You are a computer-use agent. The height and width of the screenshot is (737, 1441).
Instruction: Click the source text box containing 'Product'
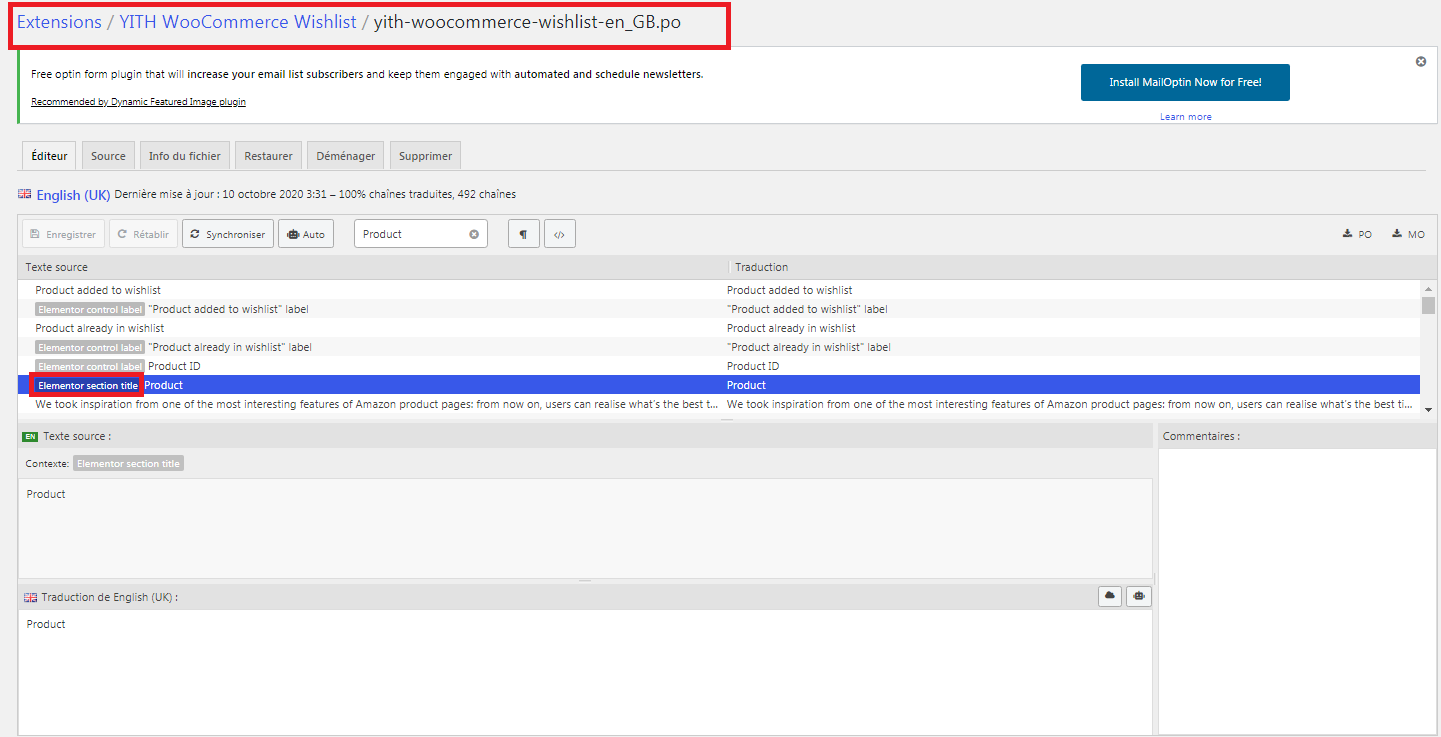[585, 528]
